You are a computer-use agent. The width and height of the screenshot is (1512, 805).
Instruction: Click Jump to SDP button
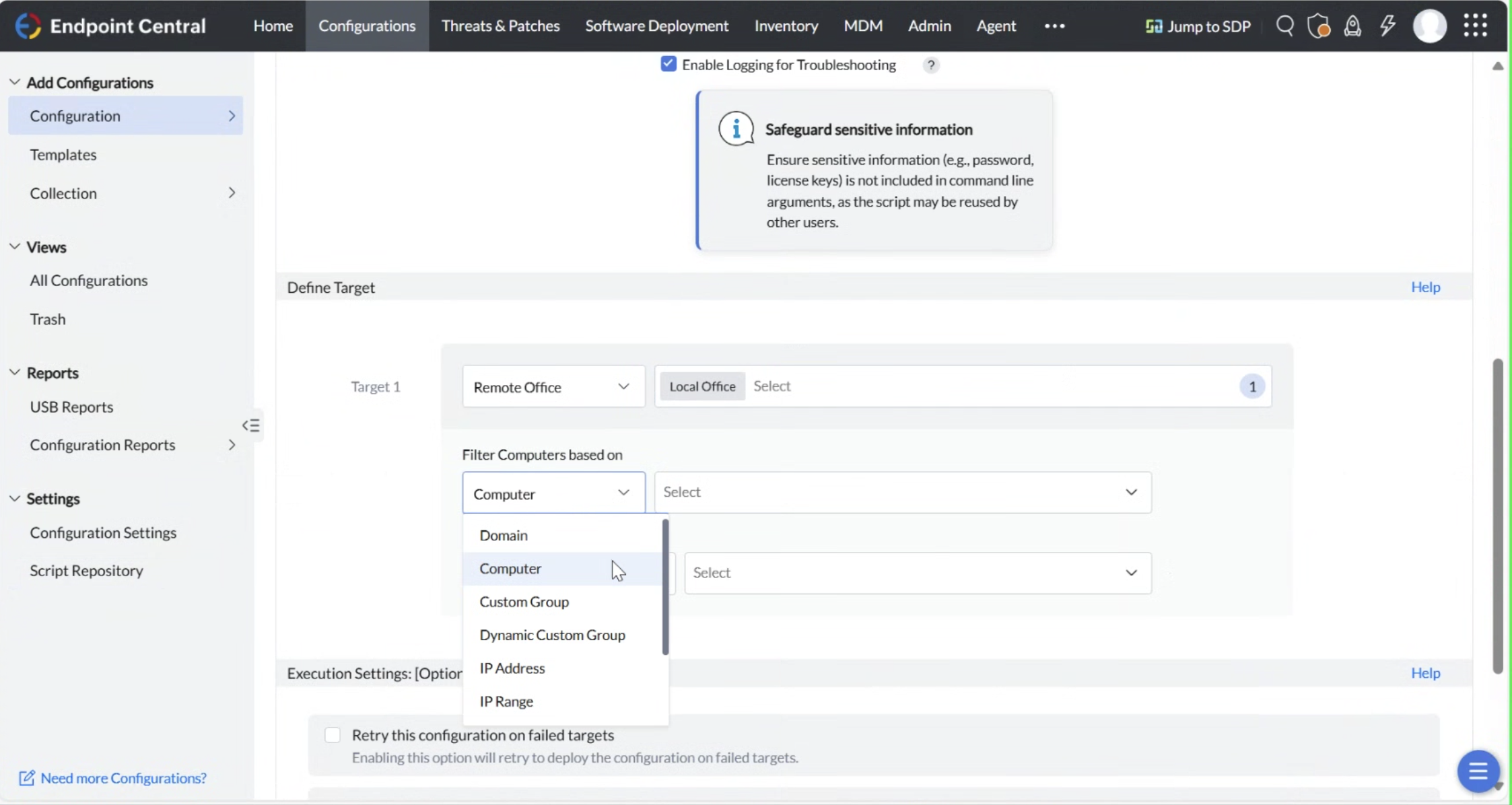click(1198, 26)
